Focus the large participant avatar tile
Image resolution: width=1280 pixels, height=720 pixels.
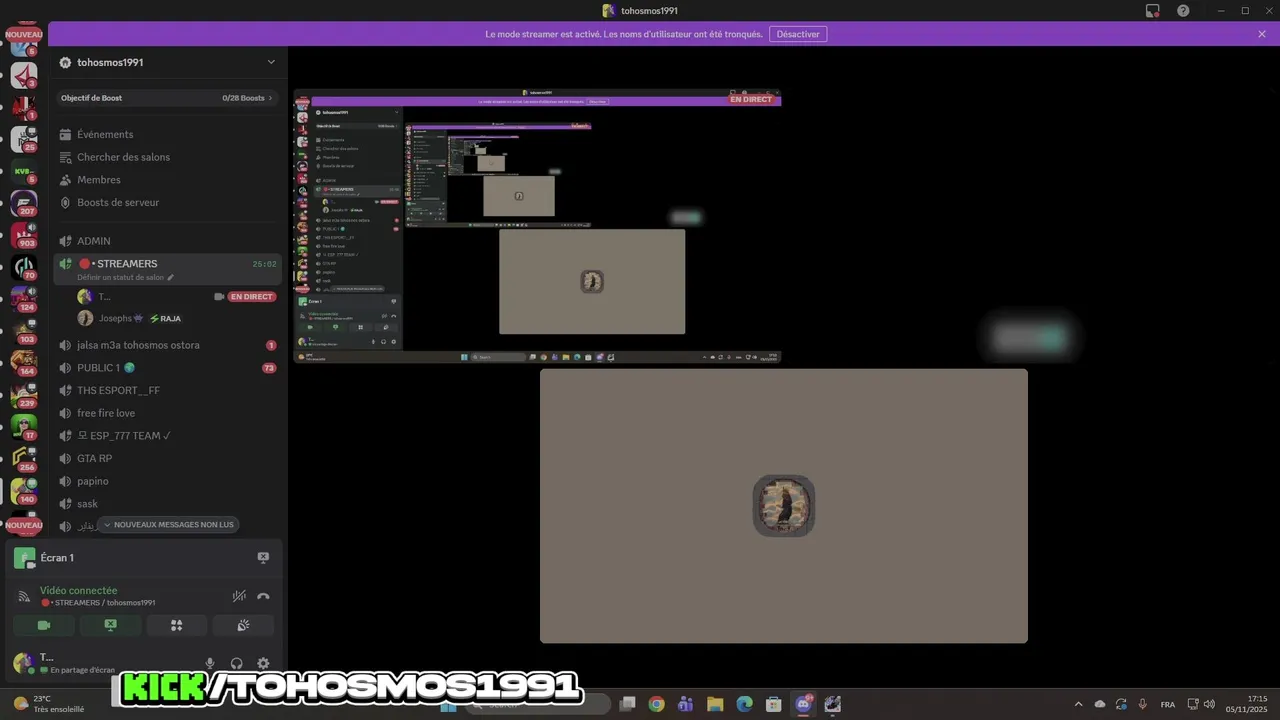point(784,506)
